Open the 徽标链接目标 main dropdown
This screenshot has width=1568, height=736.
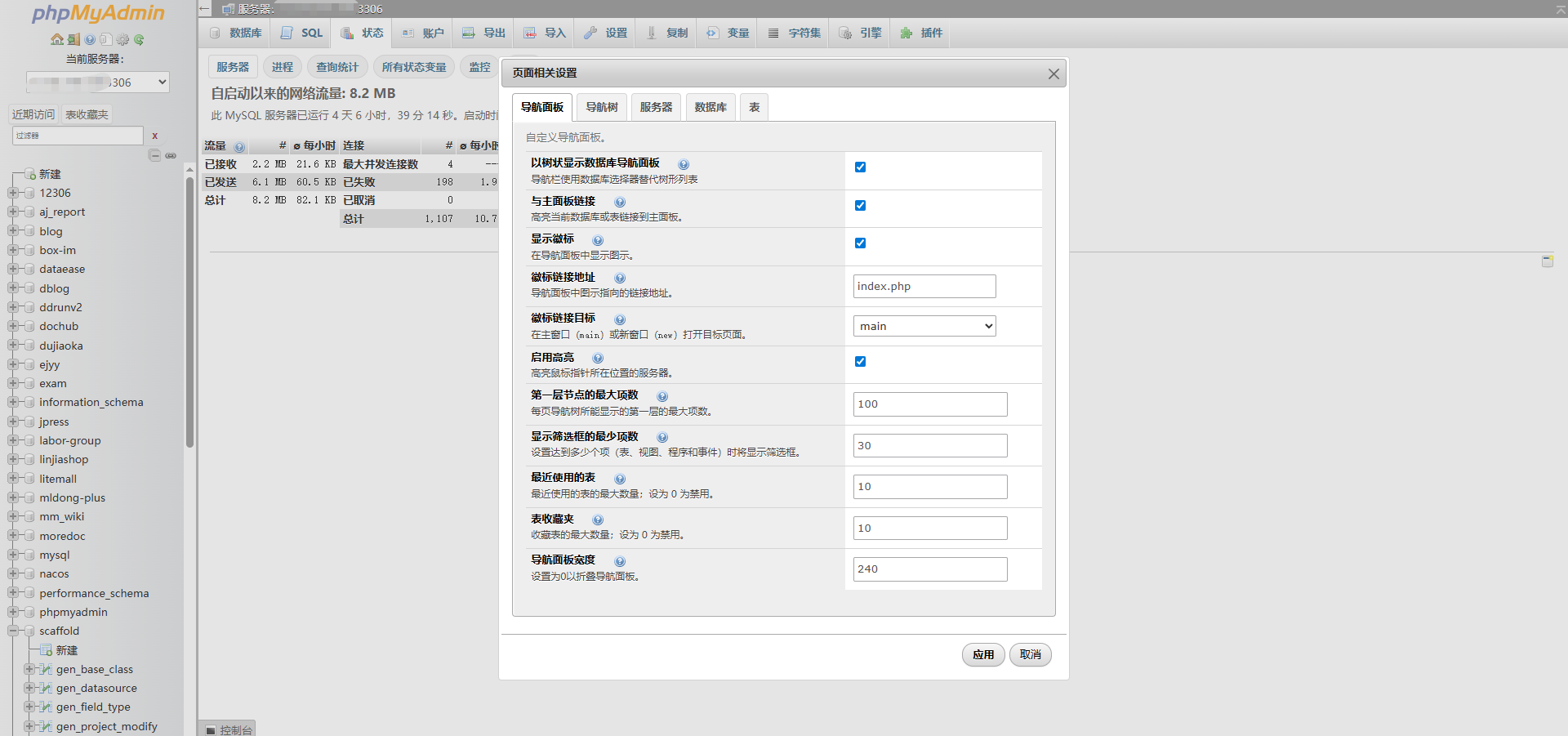924,326
